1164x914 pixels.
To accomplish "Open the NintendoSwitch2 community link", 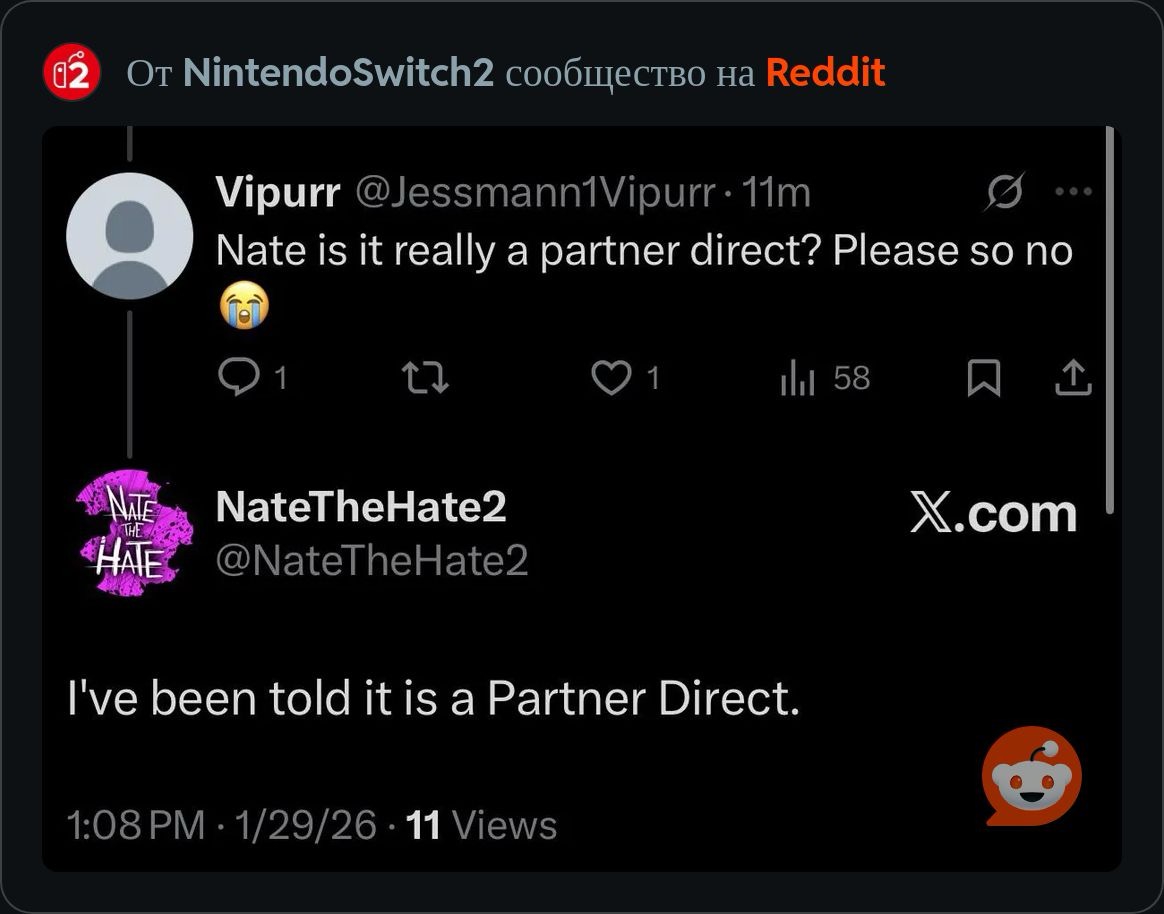I will (338, 73).
